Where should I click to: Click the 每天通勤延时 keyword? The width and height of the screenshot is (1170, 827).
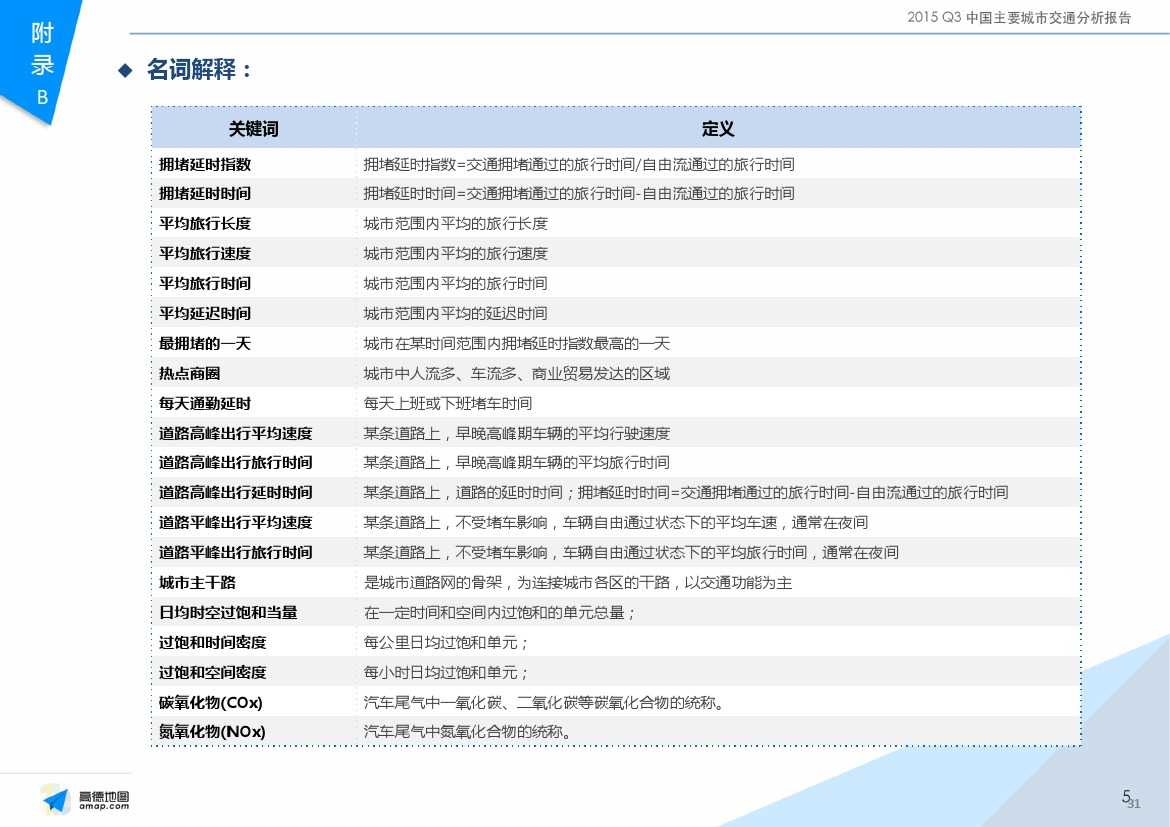pos(205,403)
